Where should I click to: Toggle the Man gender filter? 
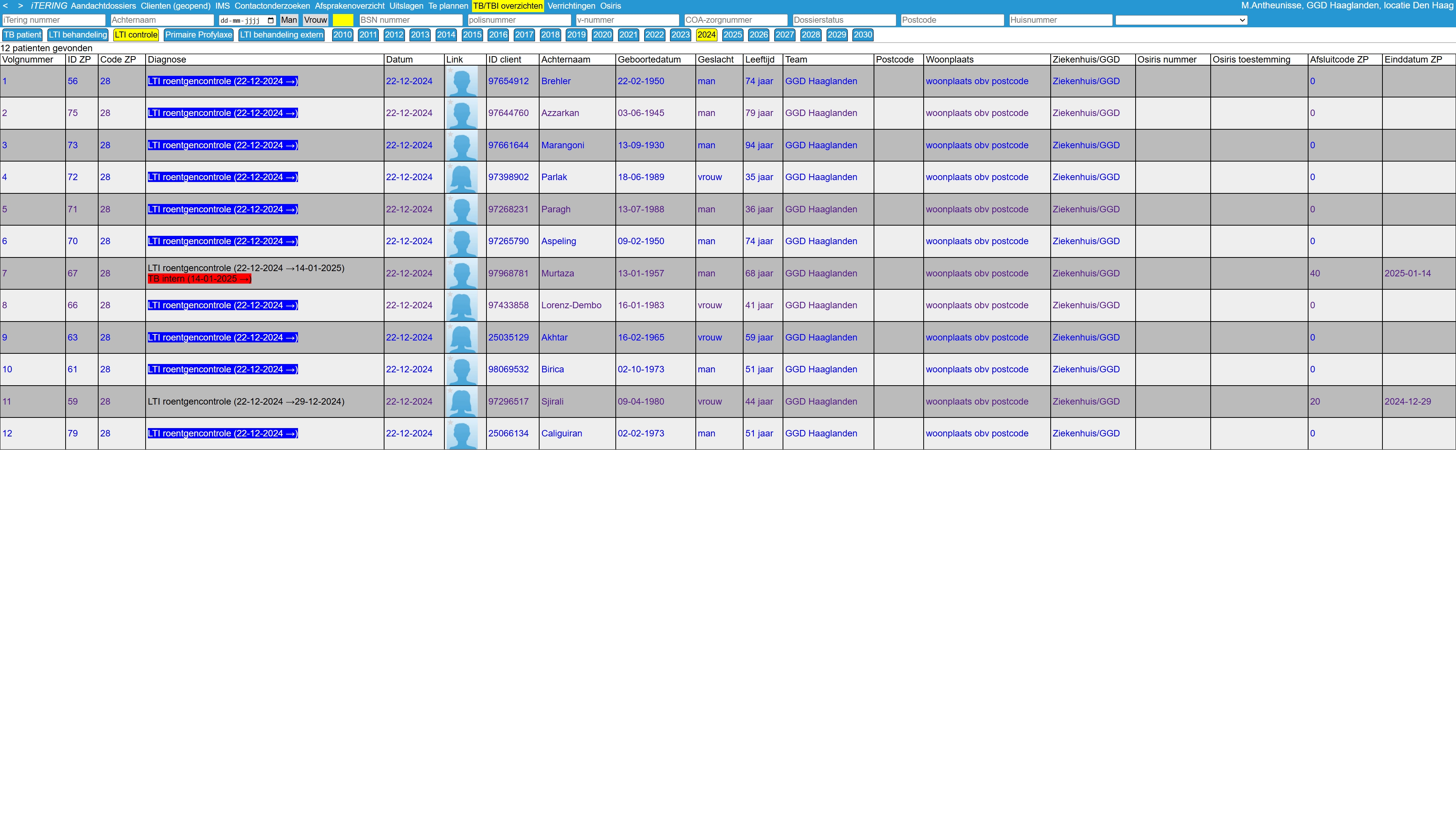289,20
